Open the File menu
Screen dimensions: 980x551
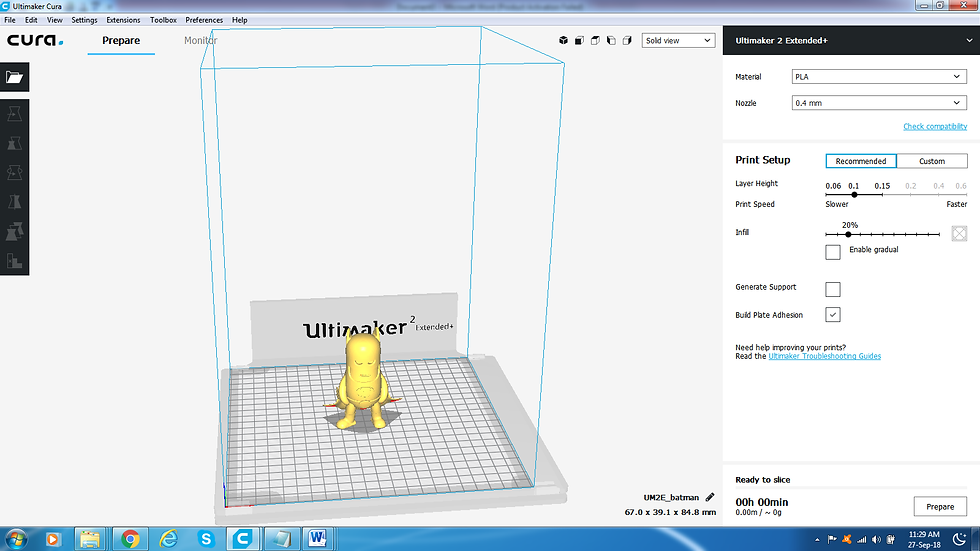[10, 20]
